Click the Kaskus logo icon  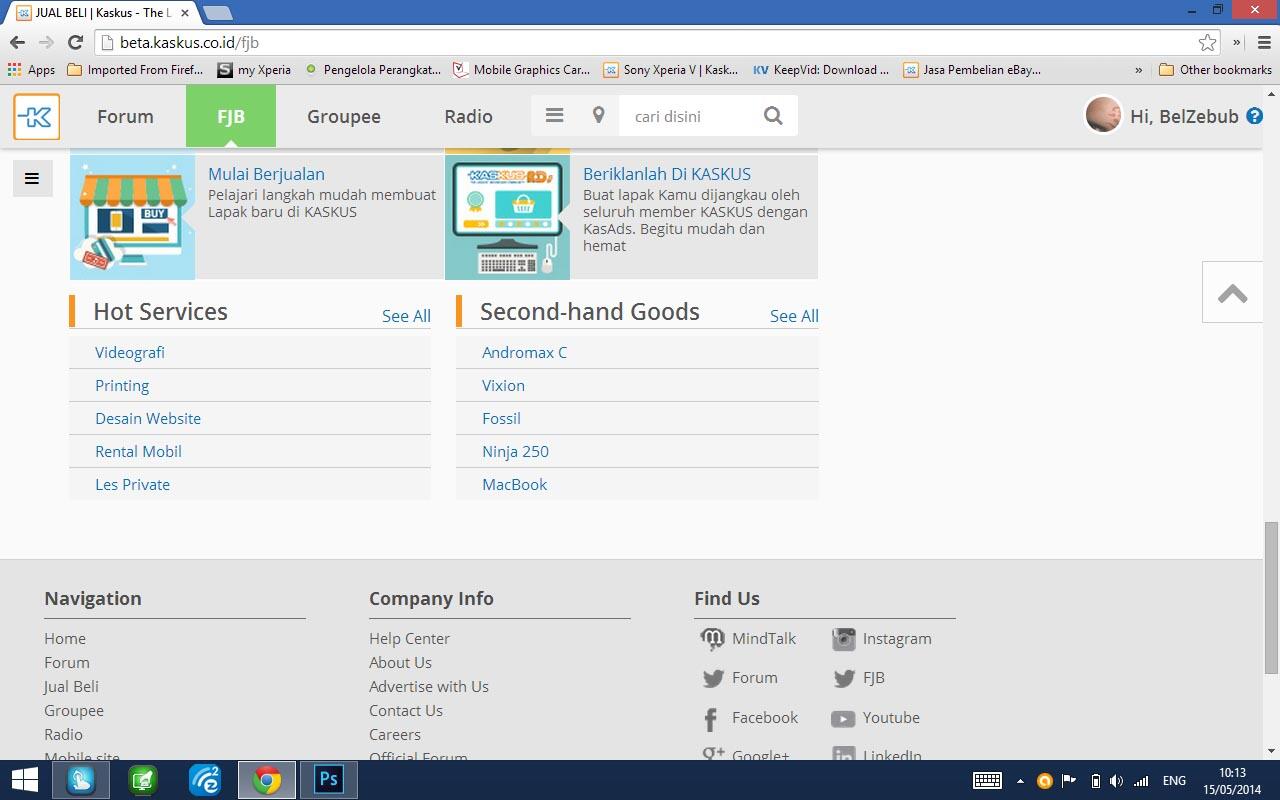[x=37, y=117]
